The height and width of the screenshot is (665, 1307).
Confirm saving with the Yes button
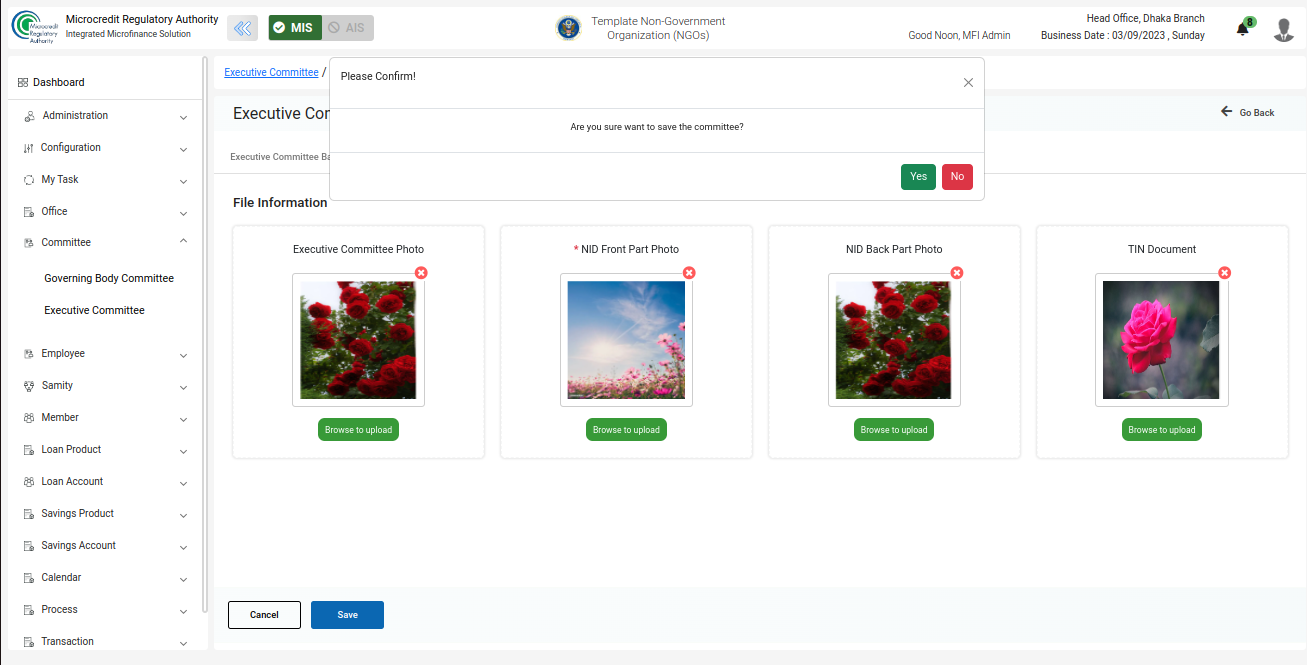[918, 177]
